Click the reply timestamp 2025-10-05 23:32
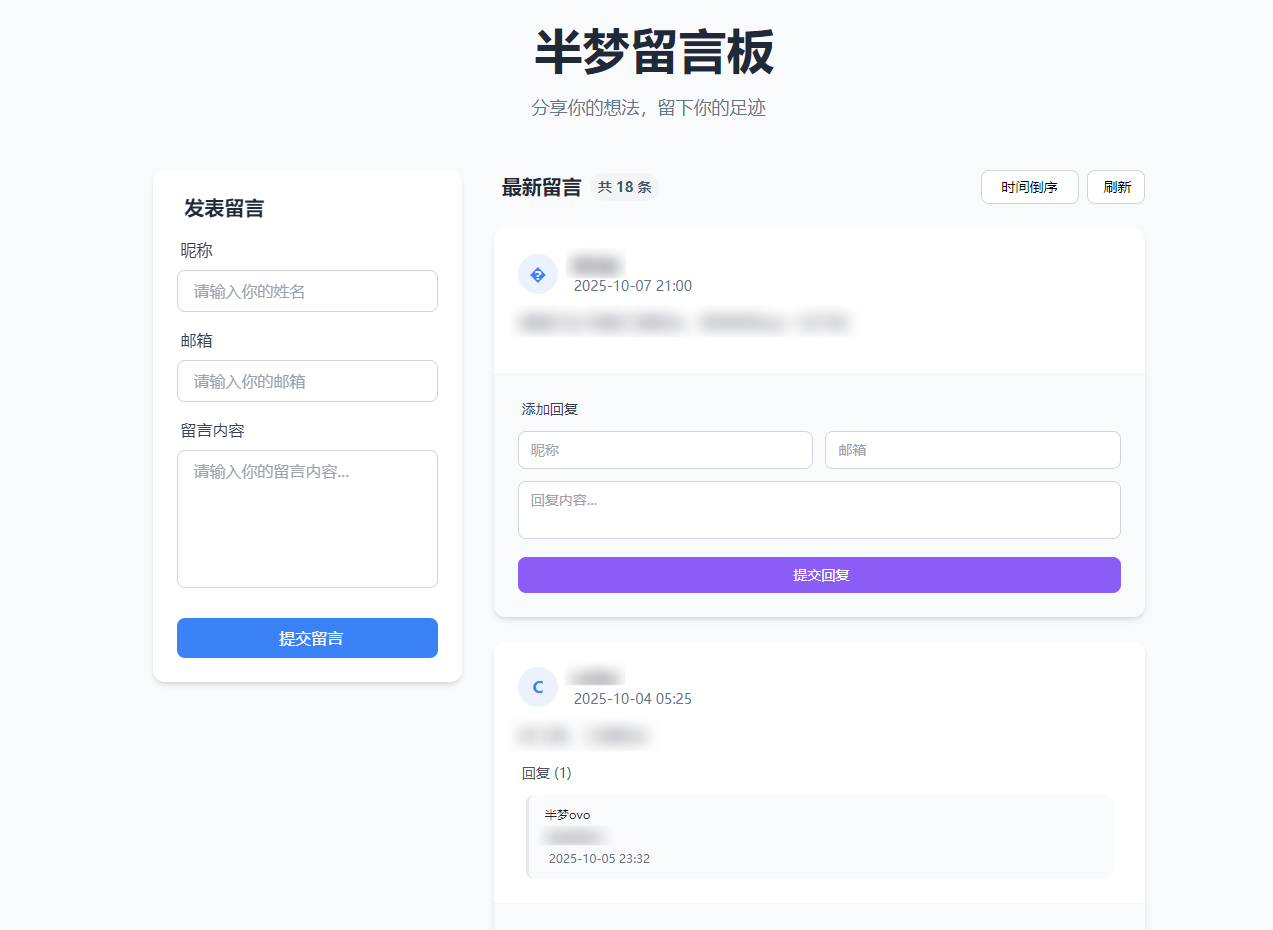Image resolution: width=1273 pixels, height=930 pixels. pyautogui.click(x=599, y=859)
